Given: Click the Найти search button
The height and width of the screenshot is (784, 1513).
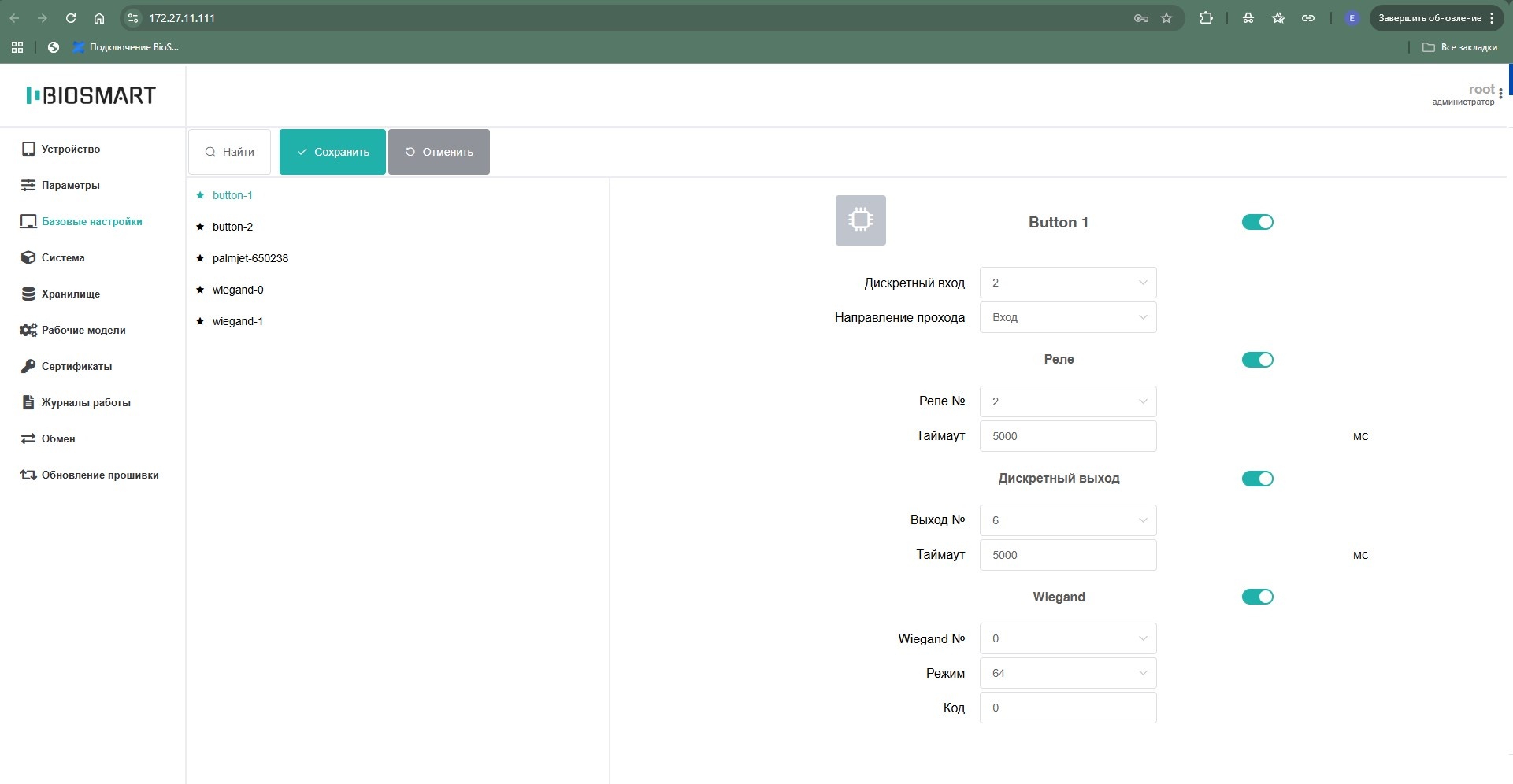Looking at the screenshot, I should (x=229, y=152).
